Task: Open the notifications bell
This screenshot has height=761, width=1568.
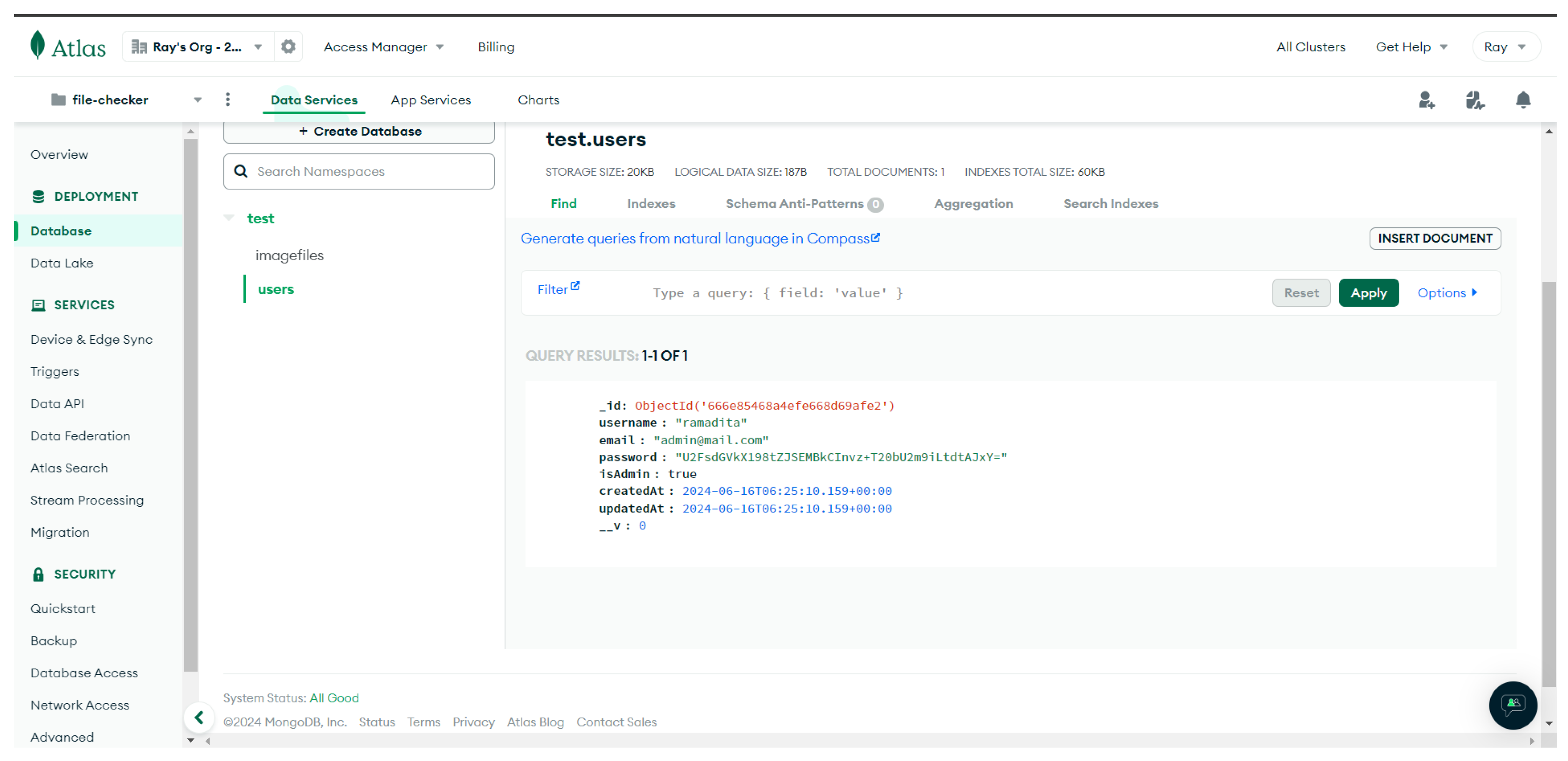Action: coord(1523,100)
